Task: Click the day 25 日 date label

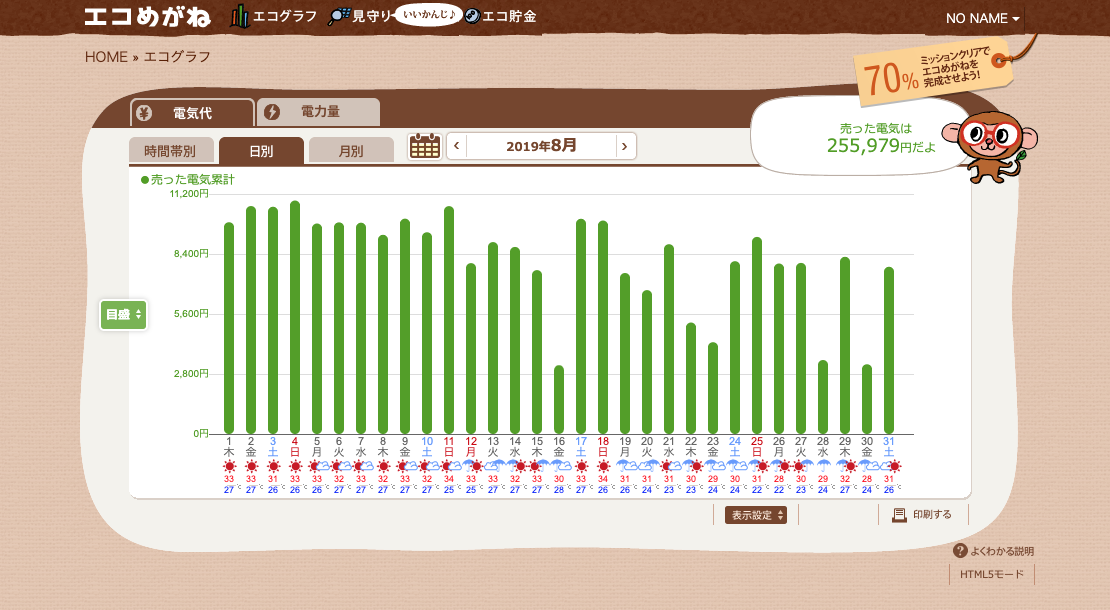Action: point(757,447)
